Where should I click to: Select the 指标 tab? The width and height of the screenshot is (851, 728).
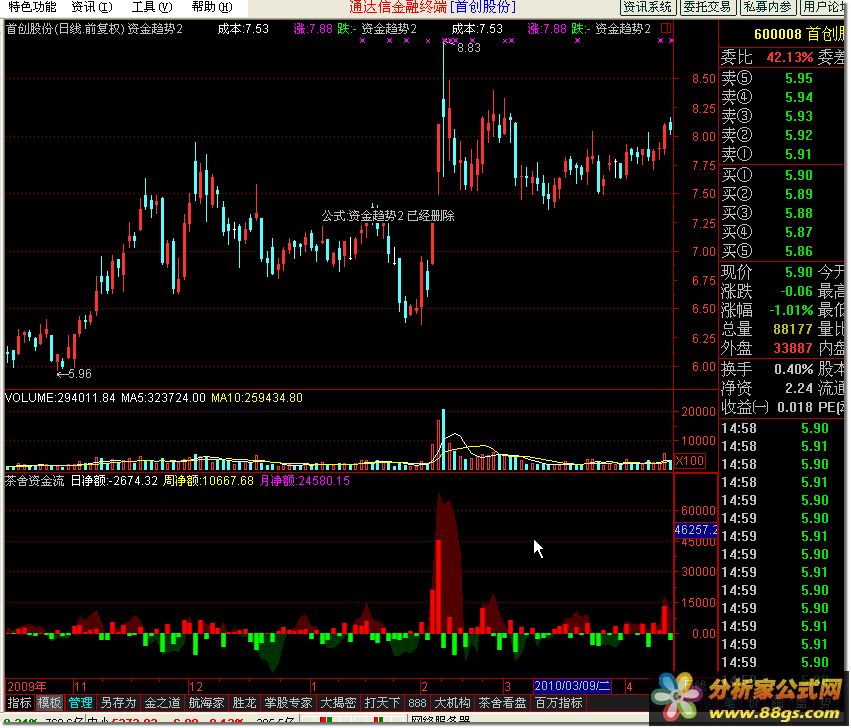pos(20,702)
